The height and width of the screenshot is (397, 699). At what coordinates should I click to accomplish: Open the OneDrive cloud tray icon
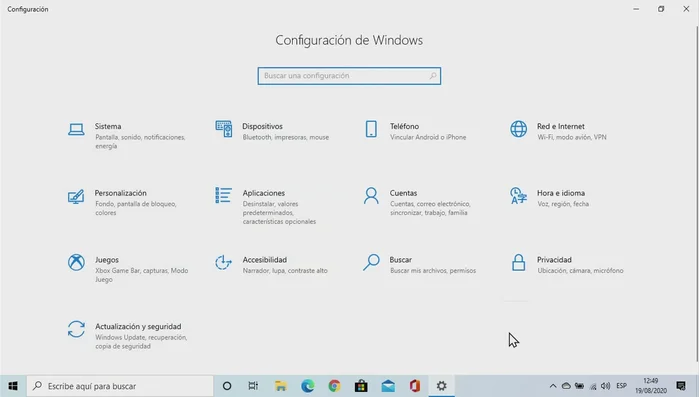566,386
